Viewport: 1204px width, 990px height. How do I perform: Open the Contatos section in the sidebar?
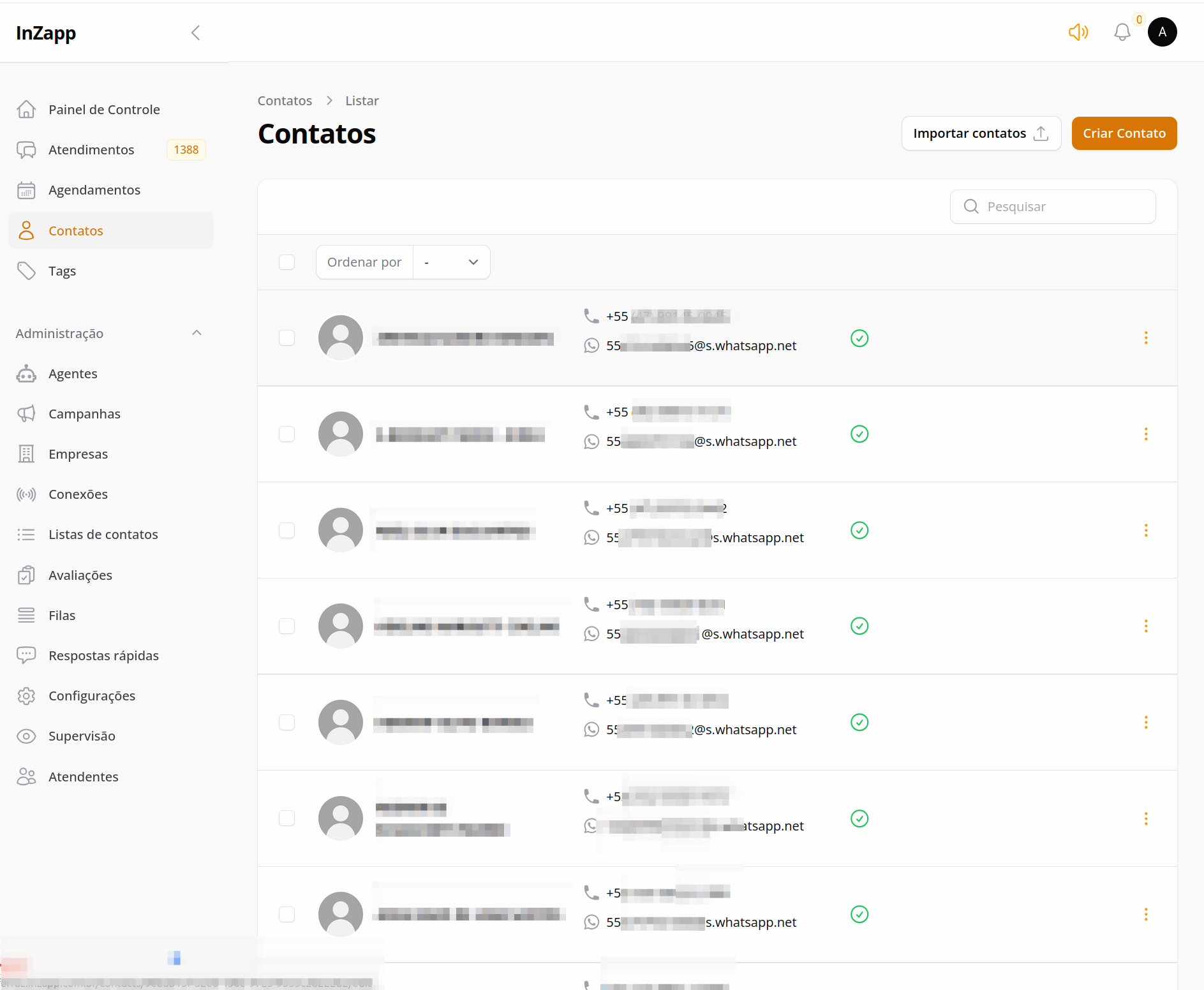76,230
